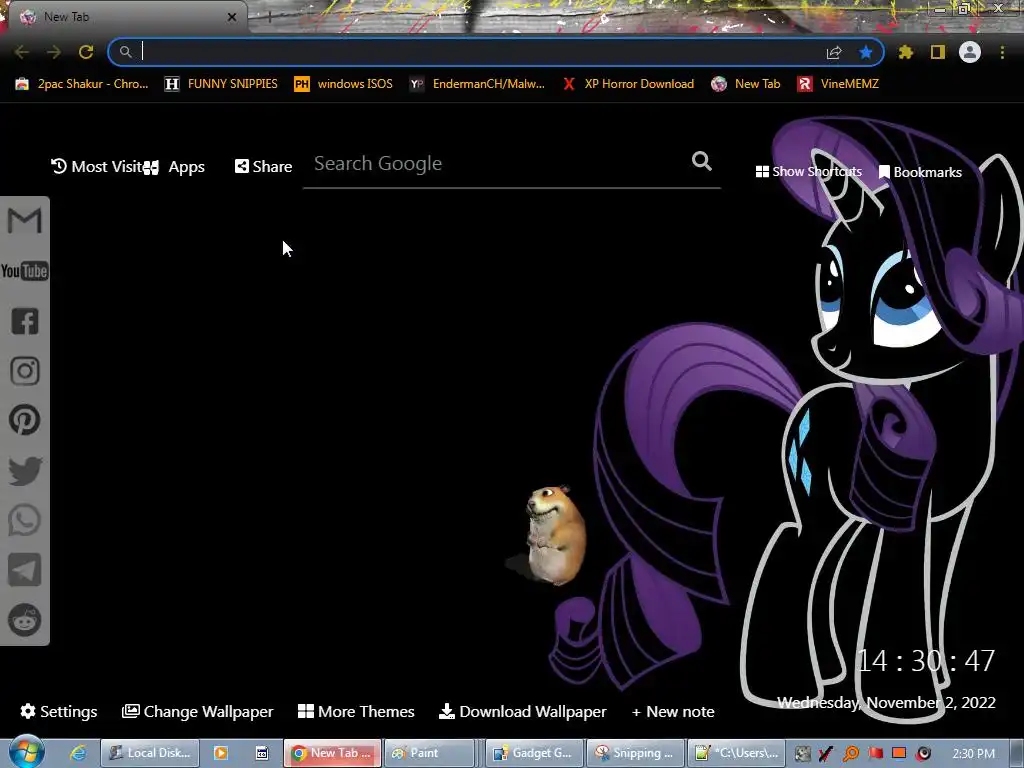Open FUNNY SNIPPIES bookmark
This screenshot has width=1024, height=768.
pos(221,84)
